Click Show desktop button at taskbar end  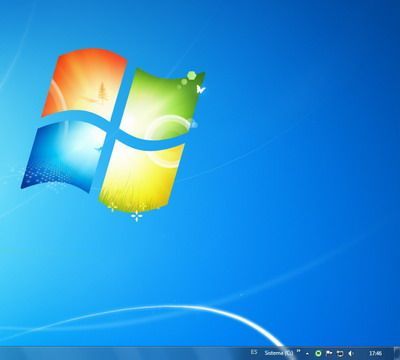click(x=397, y=353)
